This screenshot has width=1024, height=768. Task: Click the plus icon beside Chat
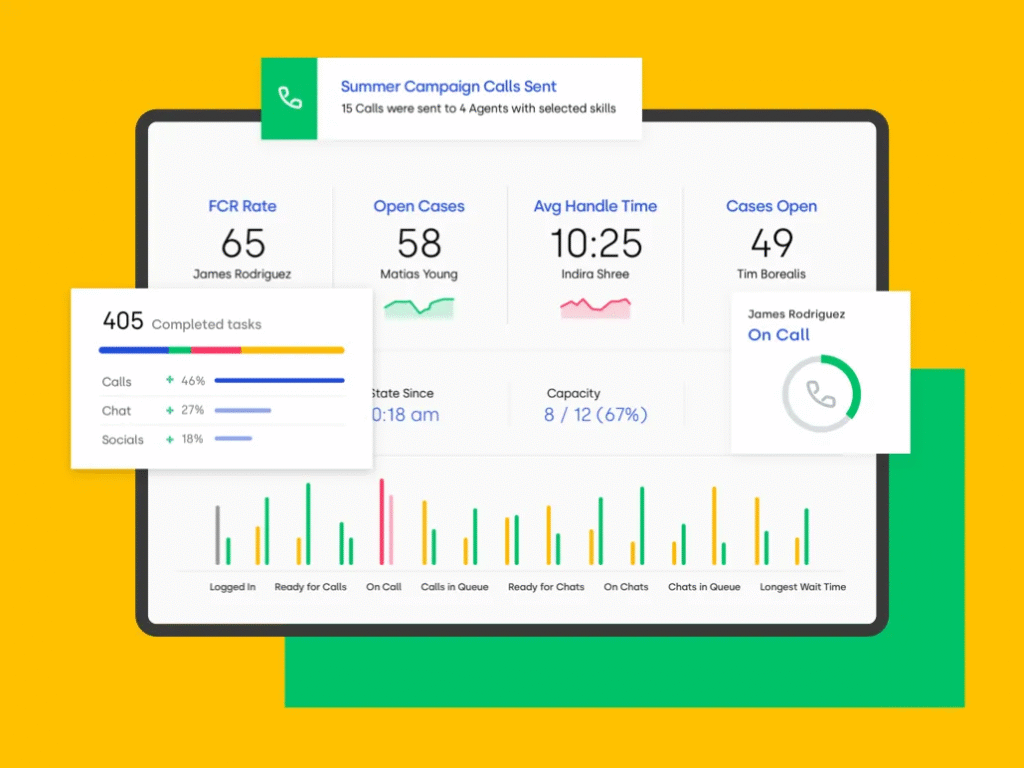(x=170, y=410)
